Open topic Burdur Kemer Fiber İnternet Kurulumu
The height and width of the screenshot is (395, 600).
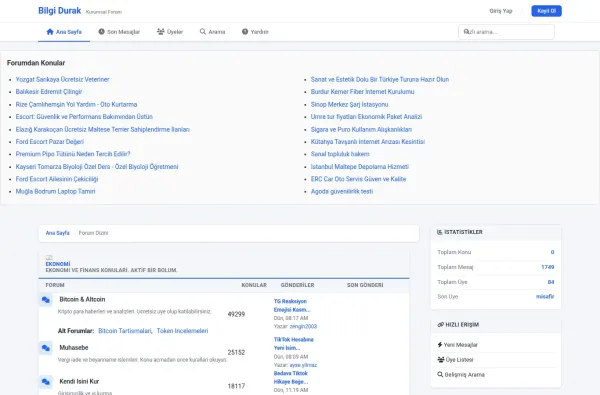point(362,91)
